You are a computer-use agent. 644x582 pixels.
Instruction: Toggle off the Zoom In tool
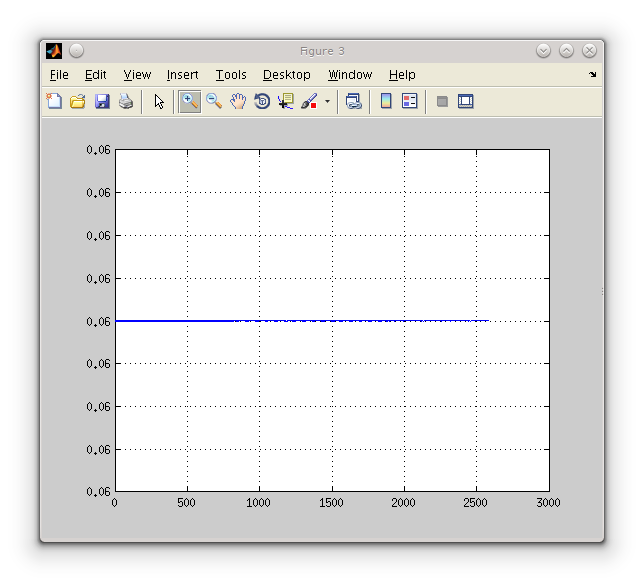tap(189, 101)
